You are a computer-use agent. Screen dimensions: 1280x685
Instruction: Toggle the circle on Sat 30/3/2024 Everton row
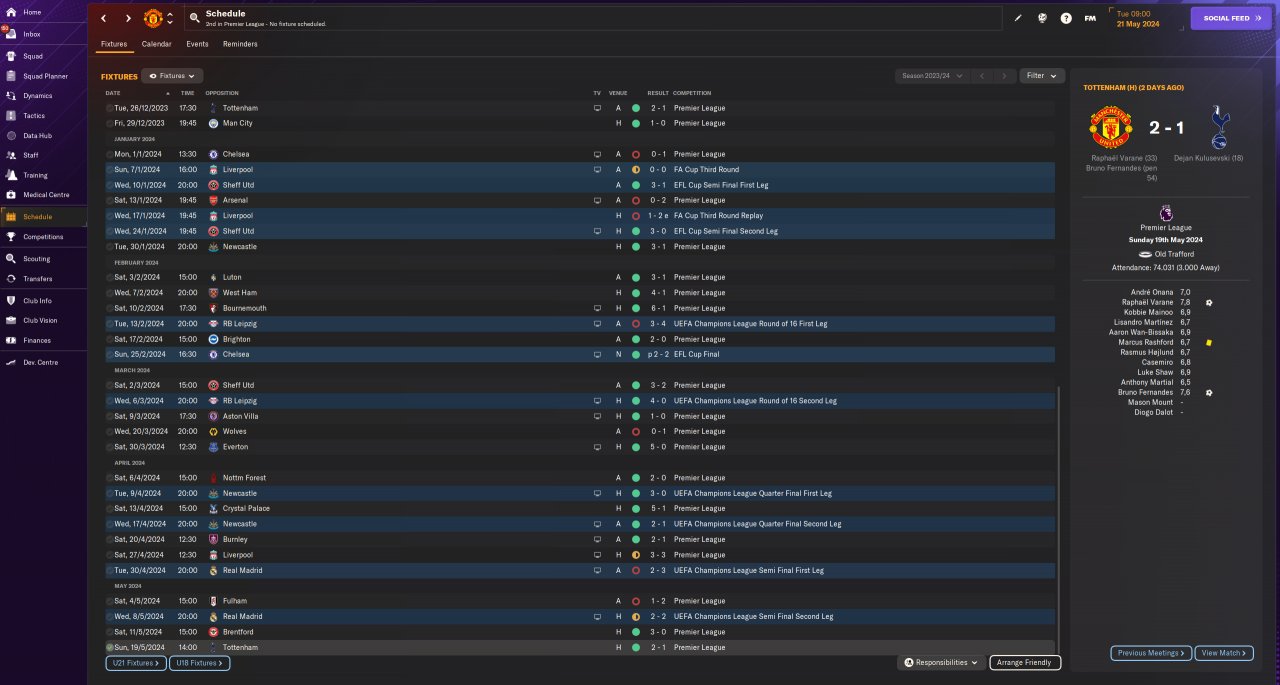click(109, 447)
